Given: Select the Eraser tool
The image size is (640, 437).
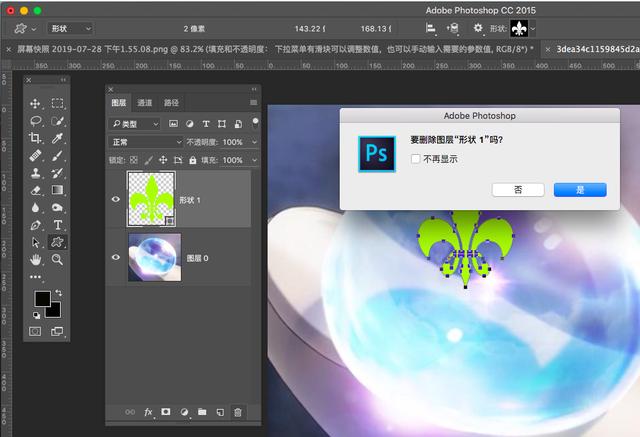Looking at the screenshot, I should 36,190.
